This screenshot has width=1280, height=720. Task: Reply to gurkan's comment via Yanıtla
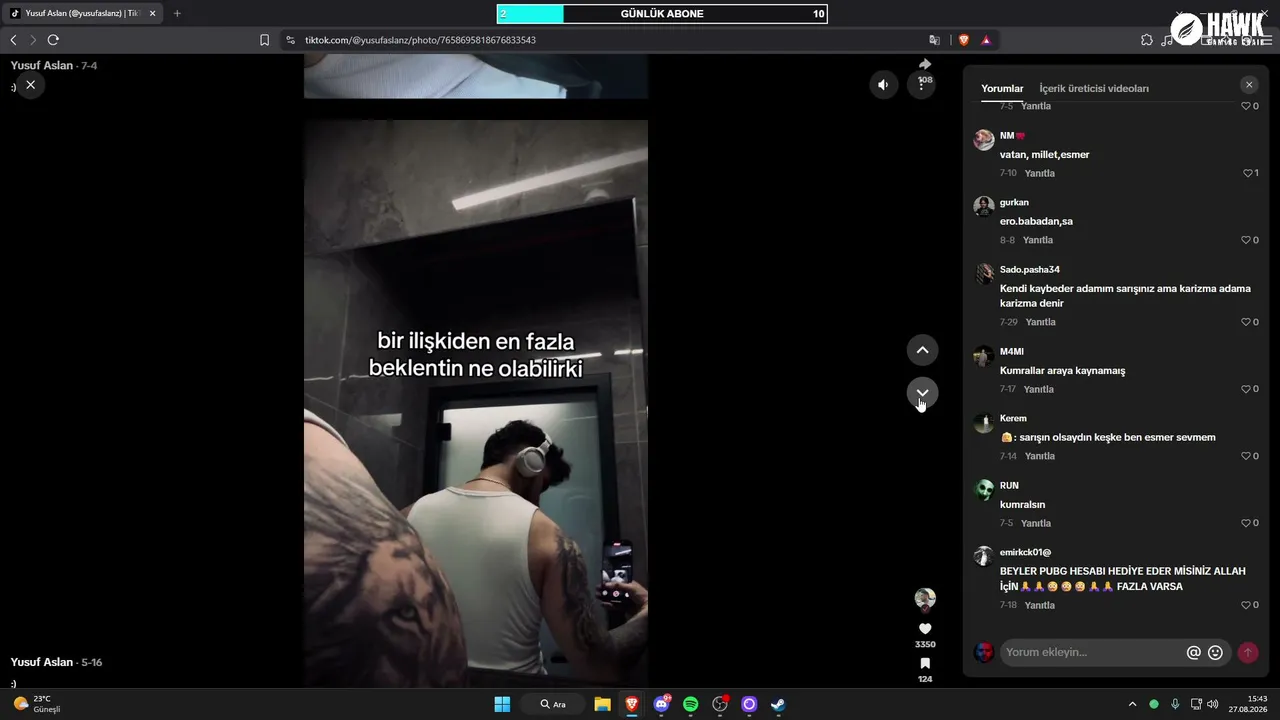(x=1038, y=240)
